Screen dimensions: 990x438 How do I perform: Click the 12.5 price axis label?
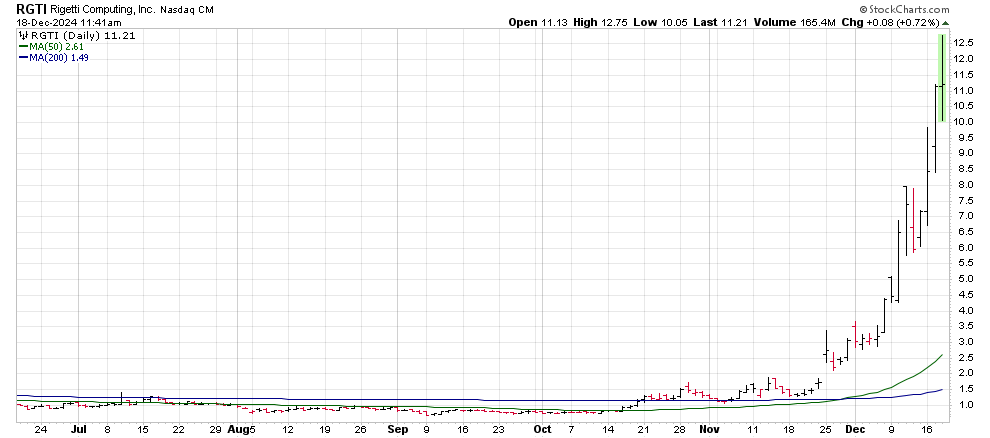coord(963,43)
